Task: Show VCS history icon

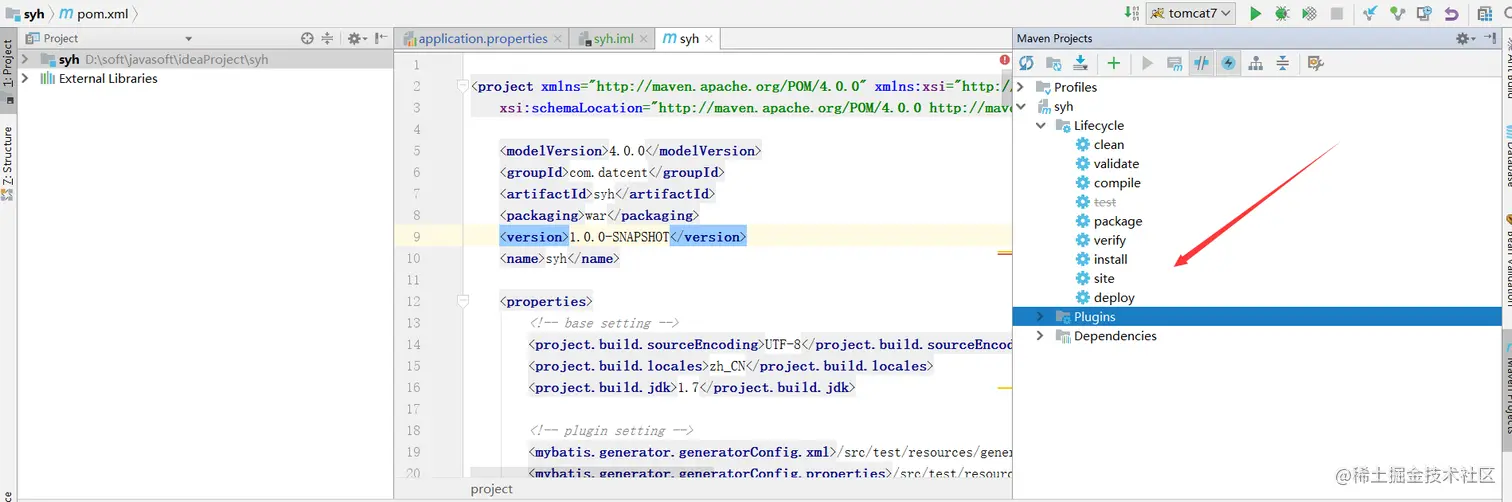Action: coord(1424,13)
